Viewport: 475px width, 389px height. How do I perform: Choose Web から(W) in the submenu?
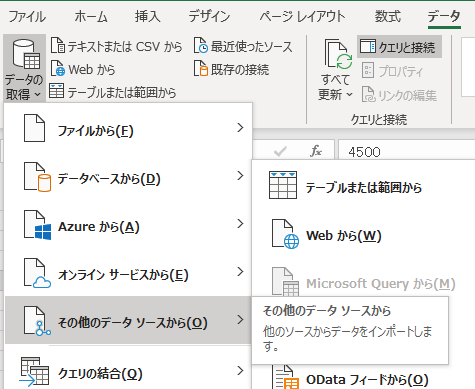point(344,236)
